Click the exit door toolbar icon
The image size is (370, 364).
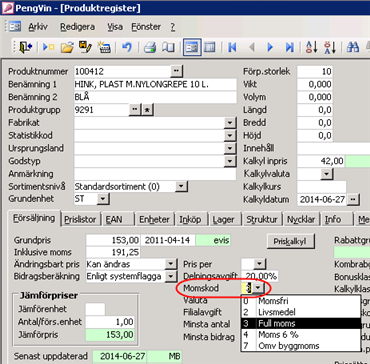pyautogui.click(x=26, y=48)
